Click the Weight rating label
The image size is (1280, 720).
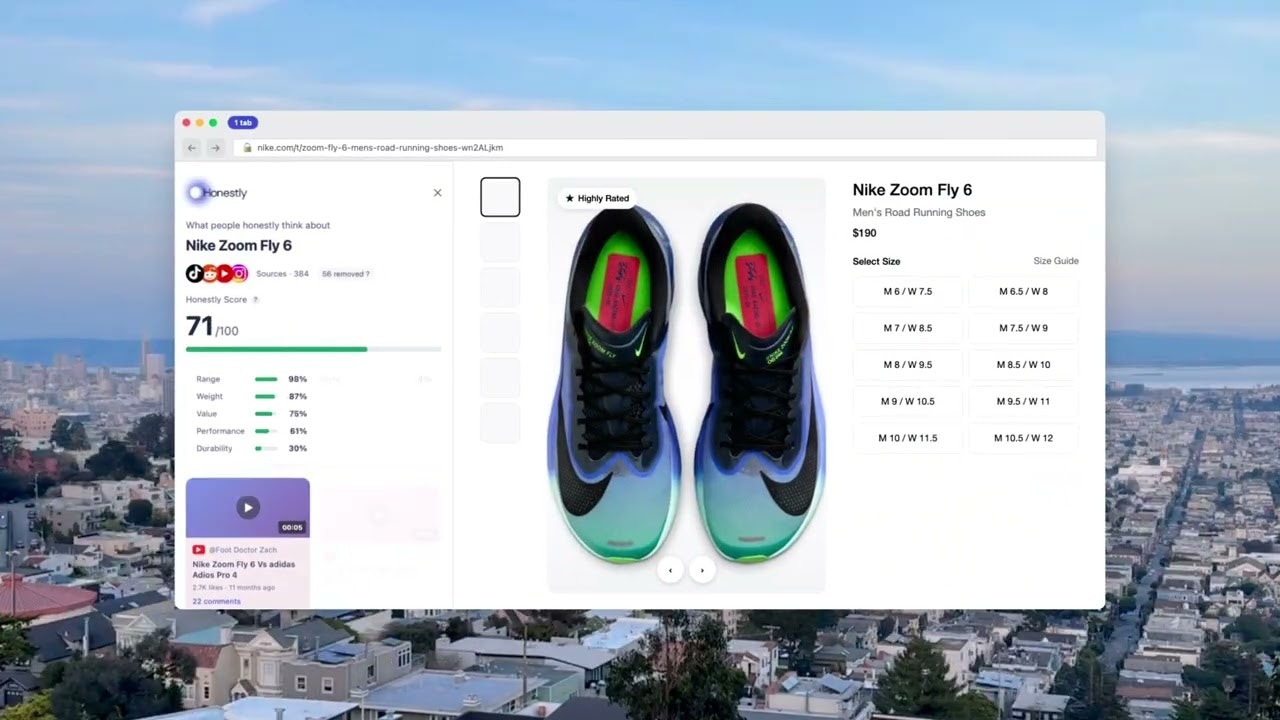point(209,397)
